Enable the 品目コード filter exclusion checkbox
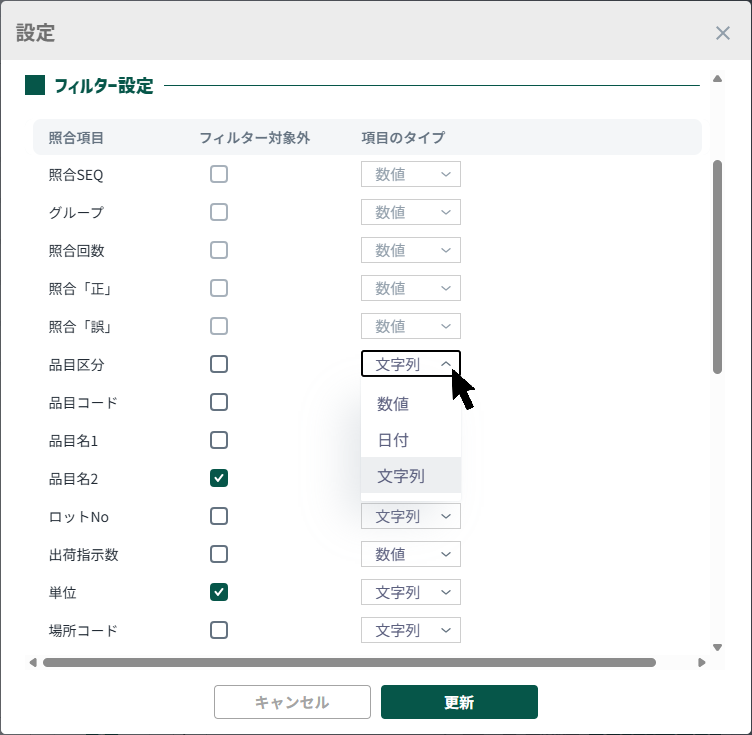The height and width of the screenshot is (735, 752). coord(219,402)
